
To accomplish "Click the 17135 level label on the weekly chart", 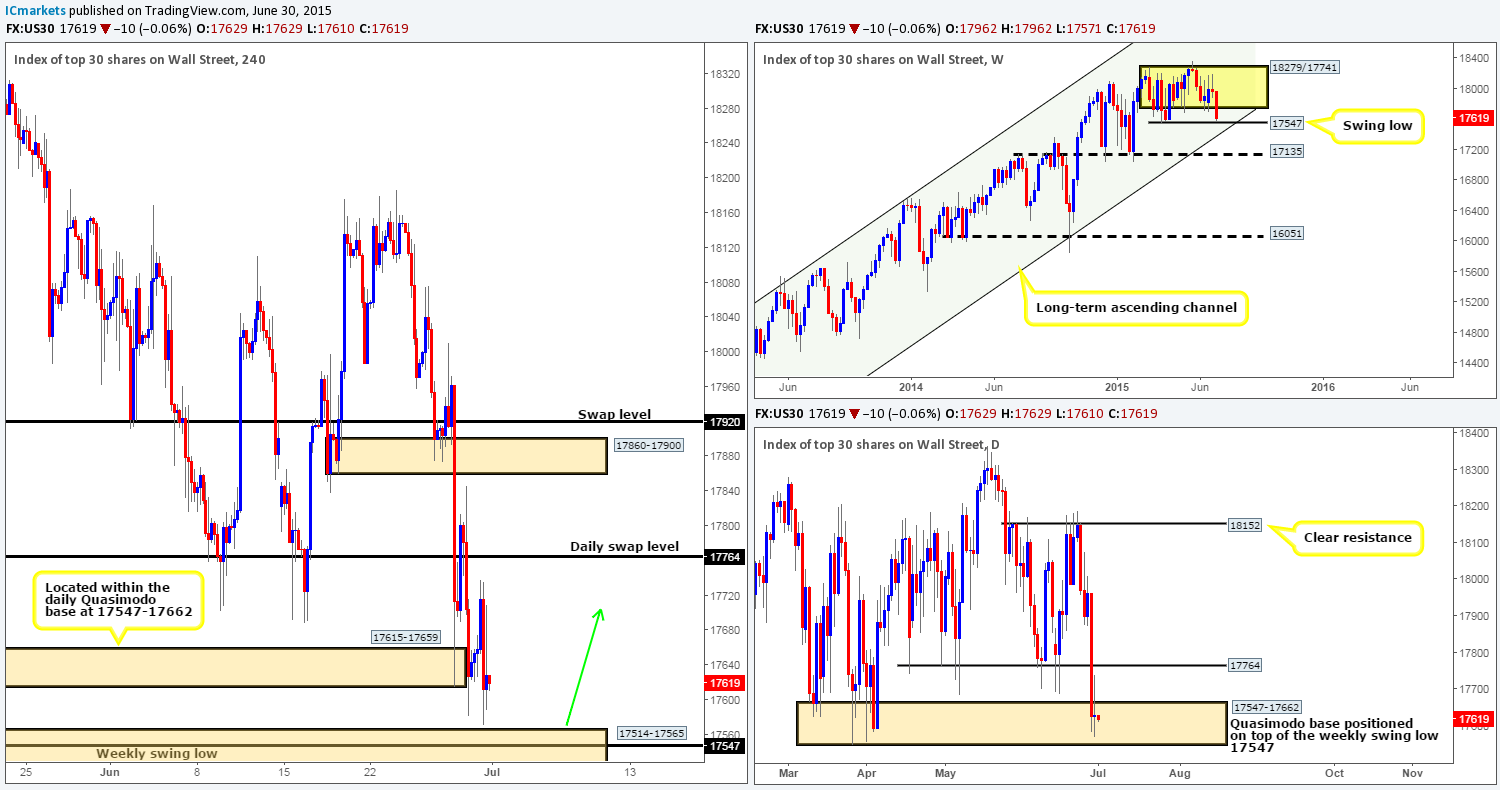I will coord(1286,151).
